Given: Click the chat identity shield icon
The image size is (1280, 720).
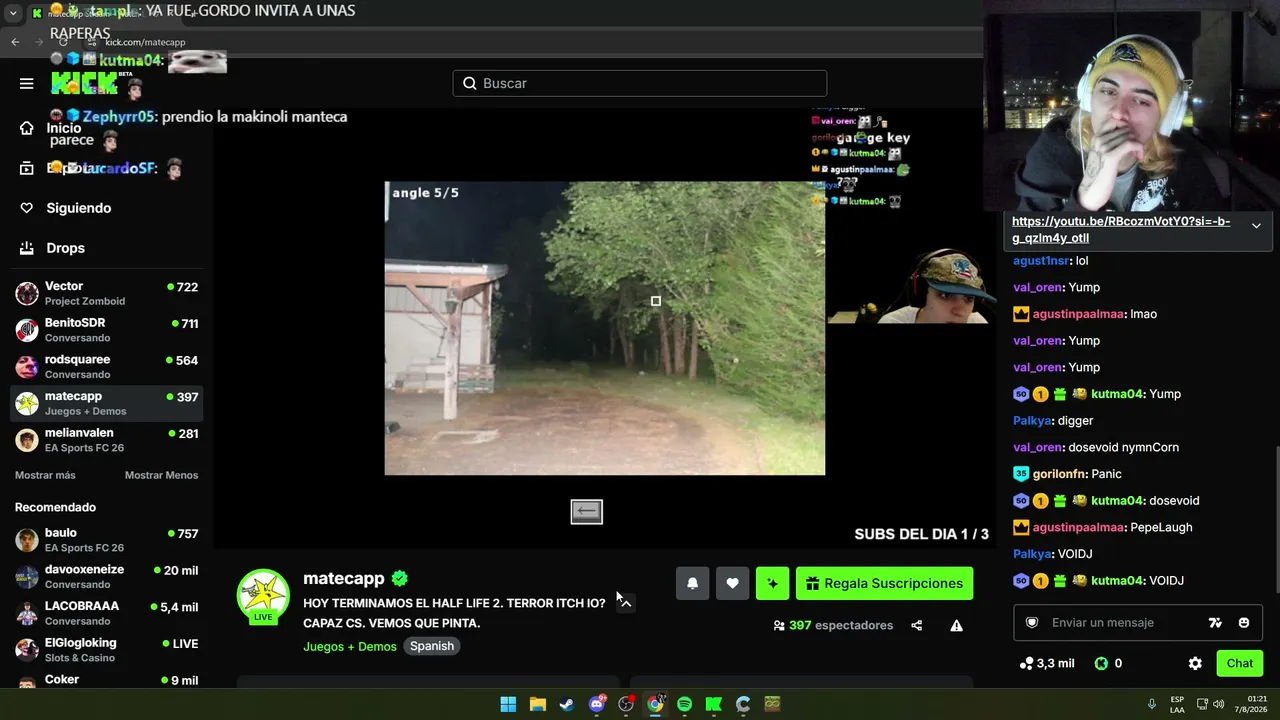Looking at the screenshot, I should point(1032,622).
